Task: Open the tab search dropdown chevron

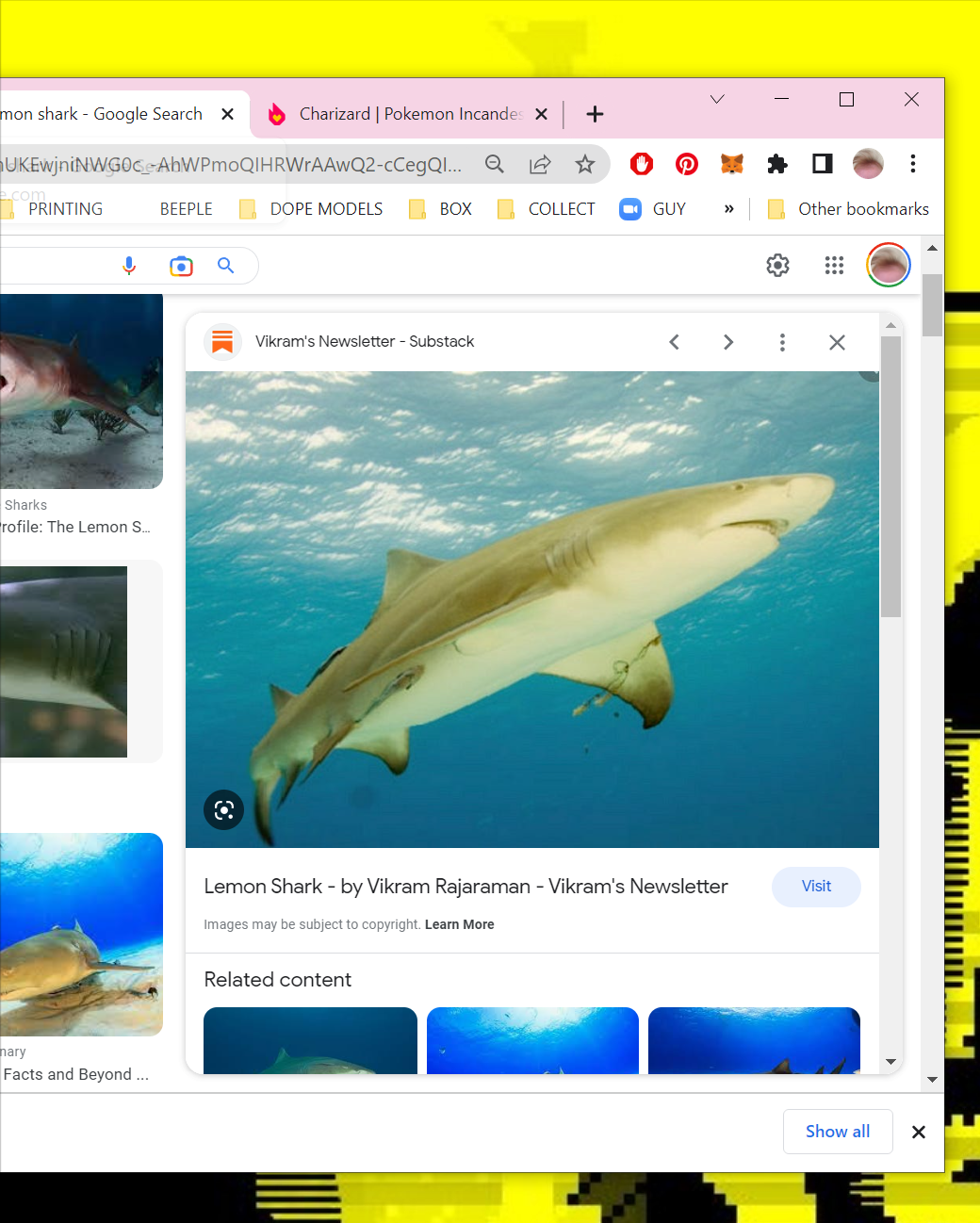Action: point(717,100)
